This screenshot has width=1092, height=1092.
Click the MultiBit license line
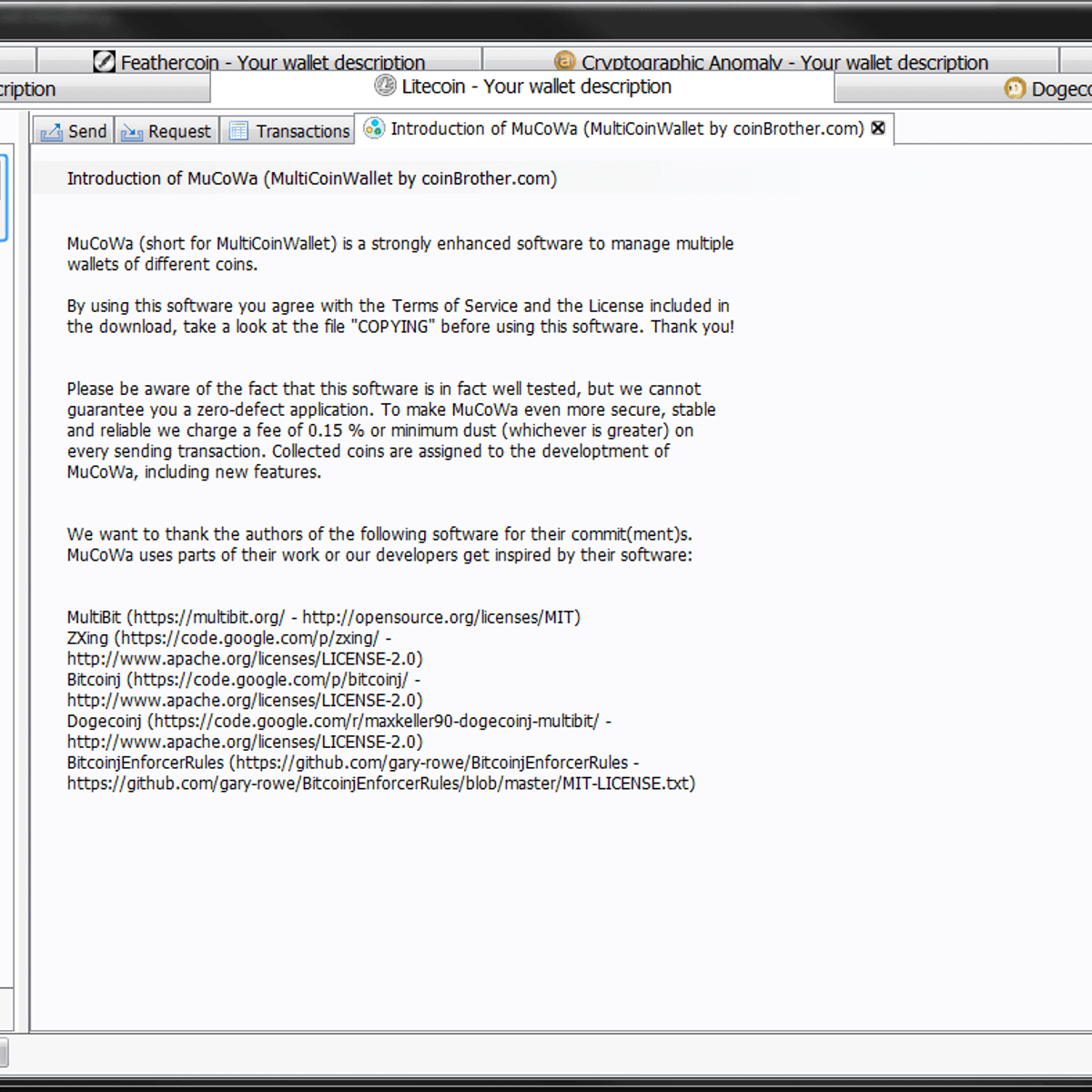[323, 617]
